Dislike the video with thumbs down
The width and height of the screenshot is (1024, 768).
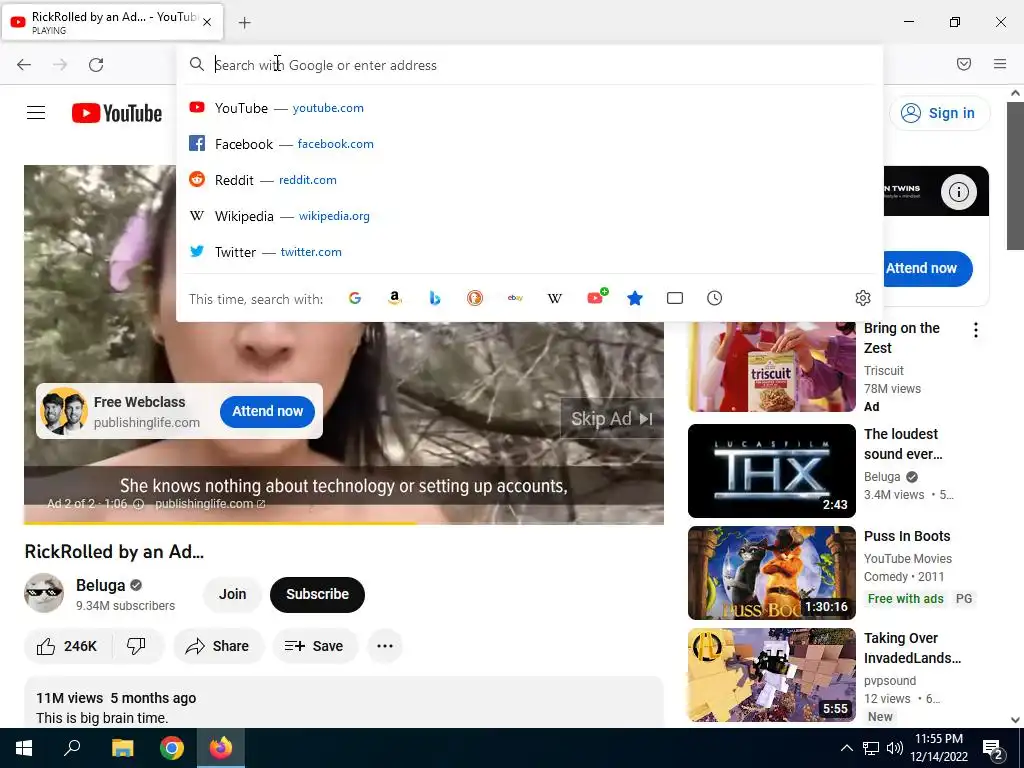tap(136, 647)
